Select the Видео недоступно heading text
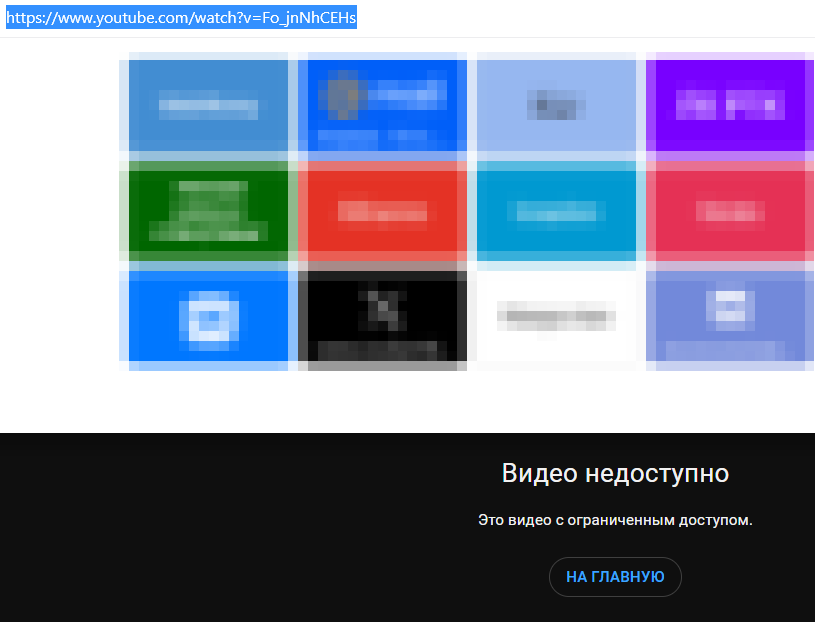Viewport: 815px width, 622px height. click(615, 472)
